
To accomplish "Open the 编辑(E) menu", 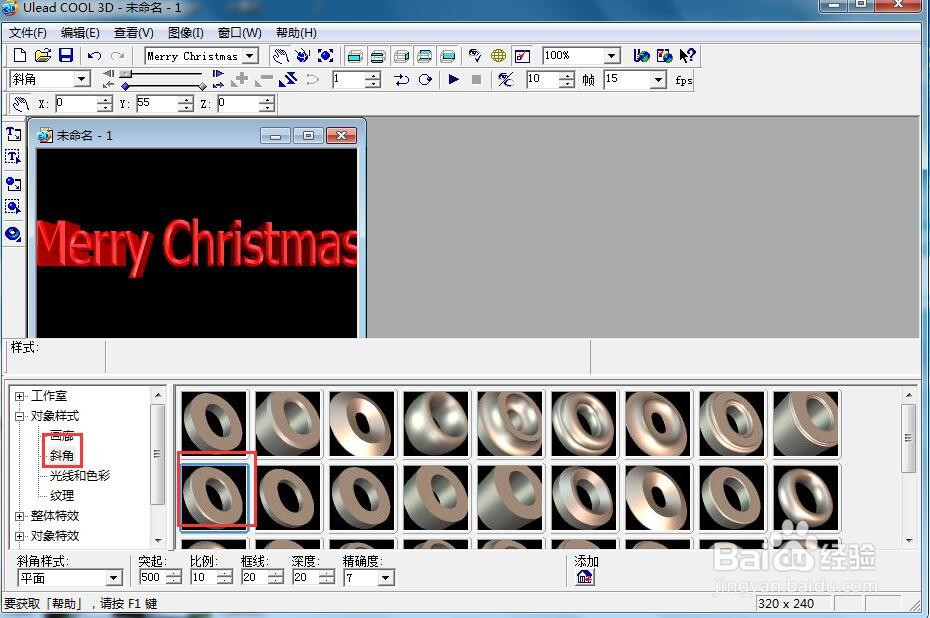I will pyautogui.click(x=80, y=33).
